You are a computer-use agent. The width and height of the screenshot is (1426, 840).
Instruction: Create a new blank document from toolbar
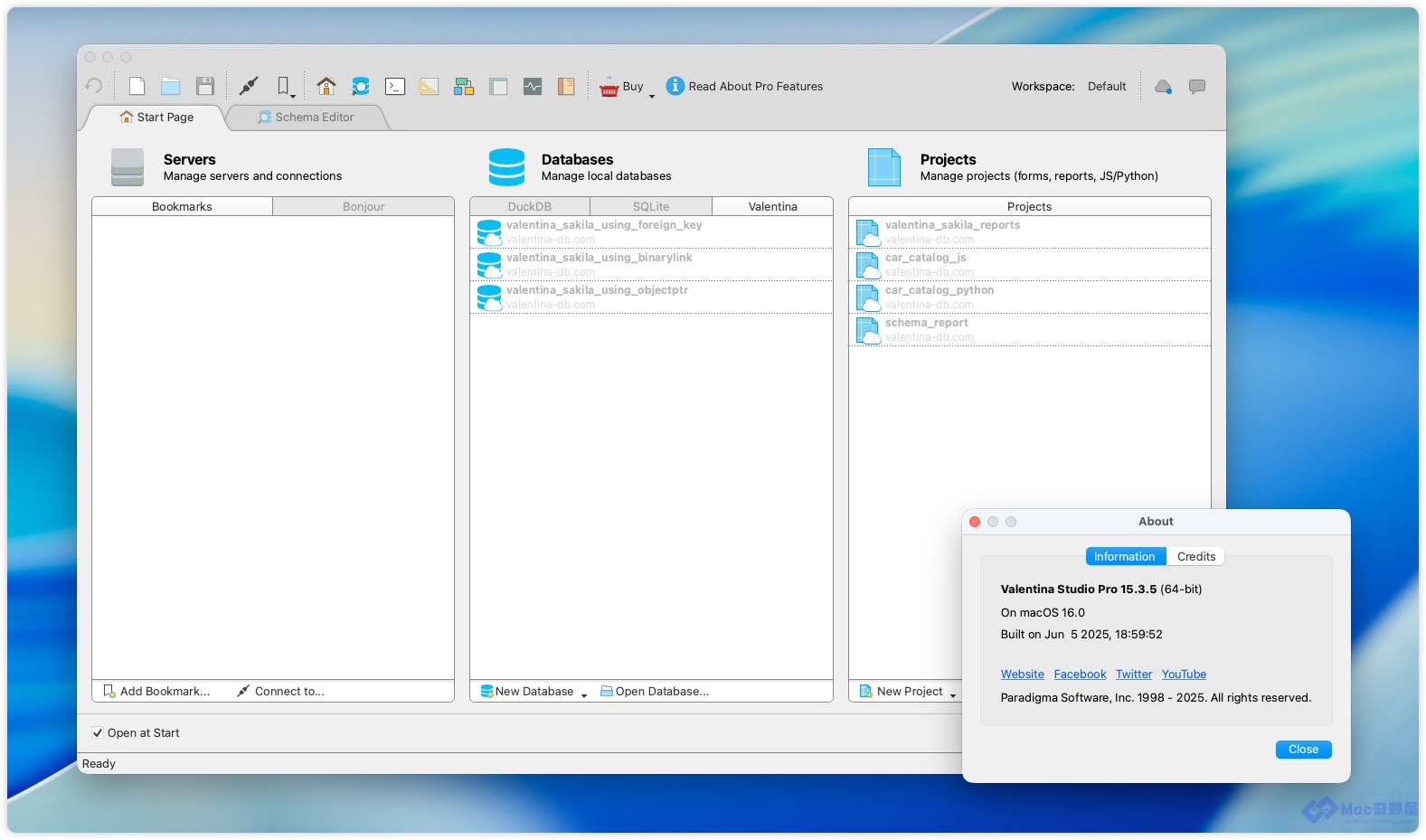[x=137, y=86]
